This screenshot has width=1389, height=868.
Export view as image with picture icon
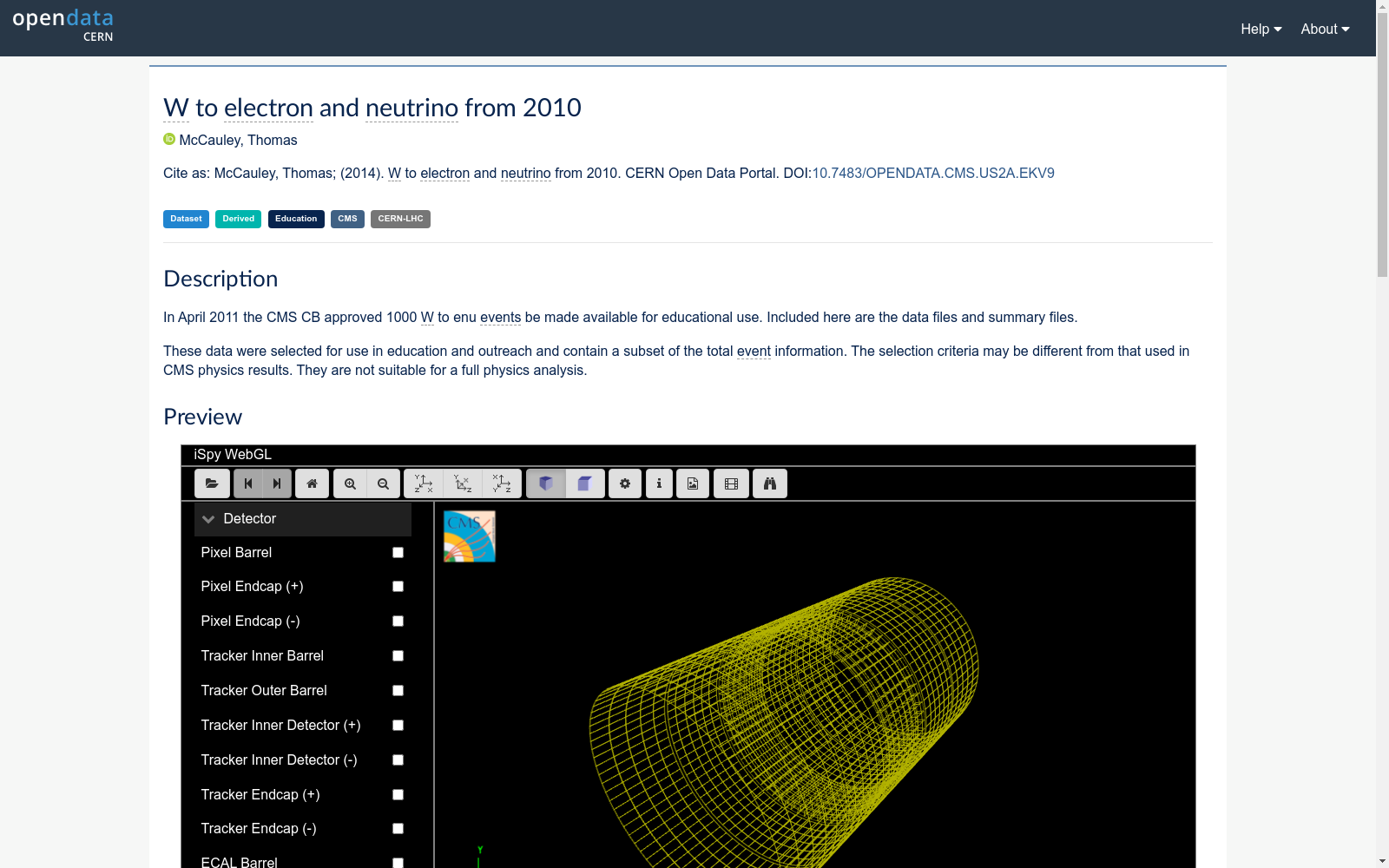tap(693, 483)
